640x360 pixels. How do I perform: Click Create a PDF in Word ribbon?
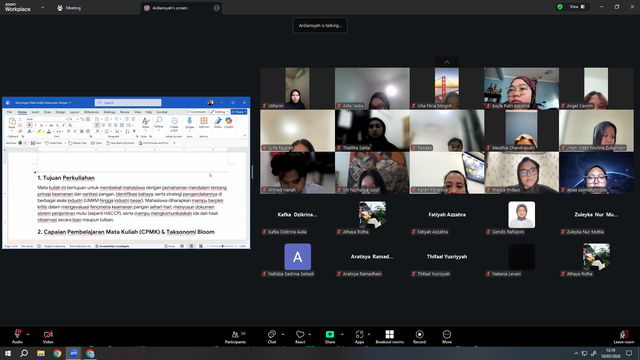pos(174,124)
